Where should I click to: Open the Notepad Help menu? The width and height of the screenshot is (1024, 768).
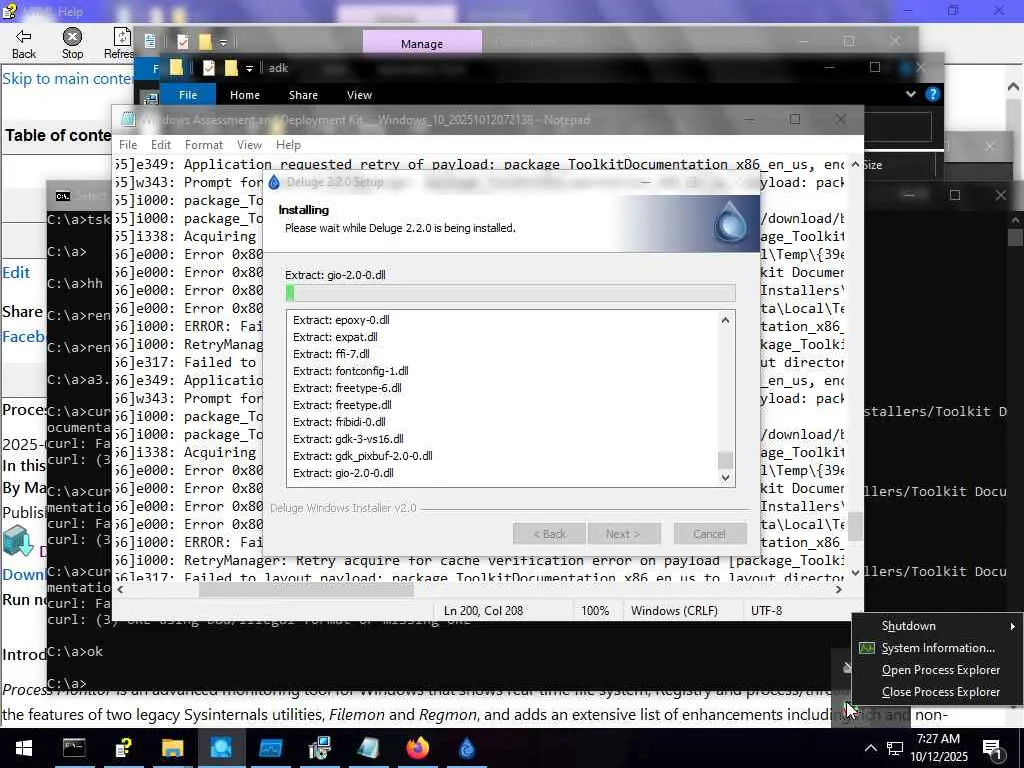[288, 145]
